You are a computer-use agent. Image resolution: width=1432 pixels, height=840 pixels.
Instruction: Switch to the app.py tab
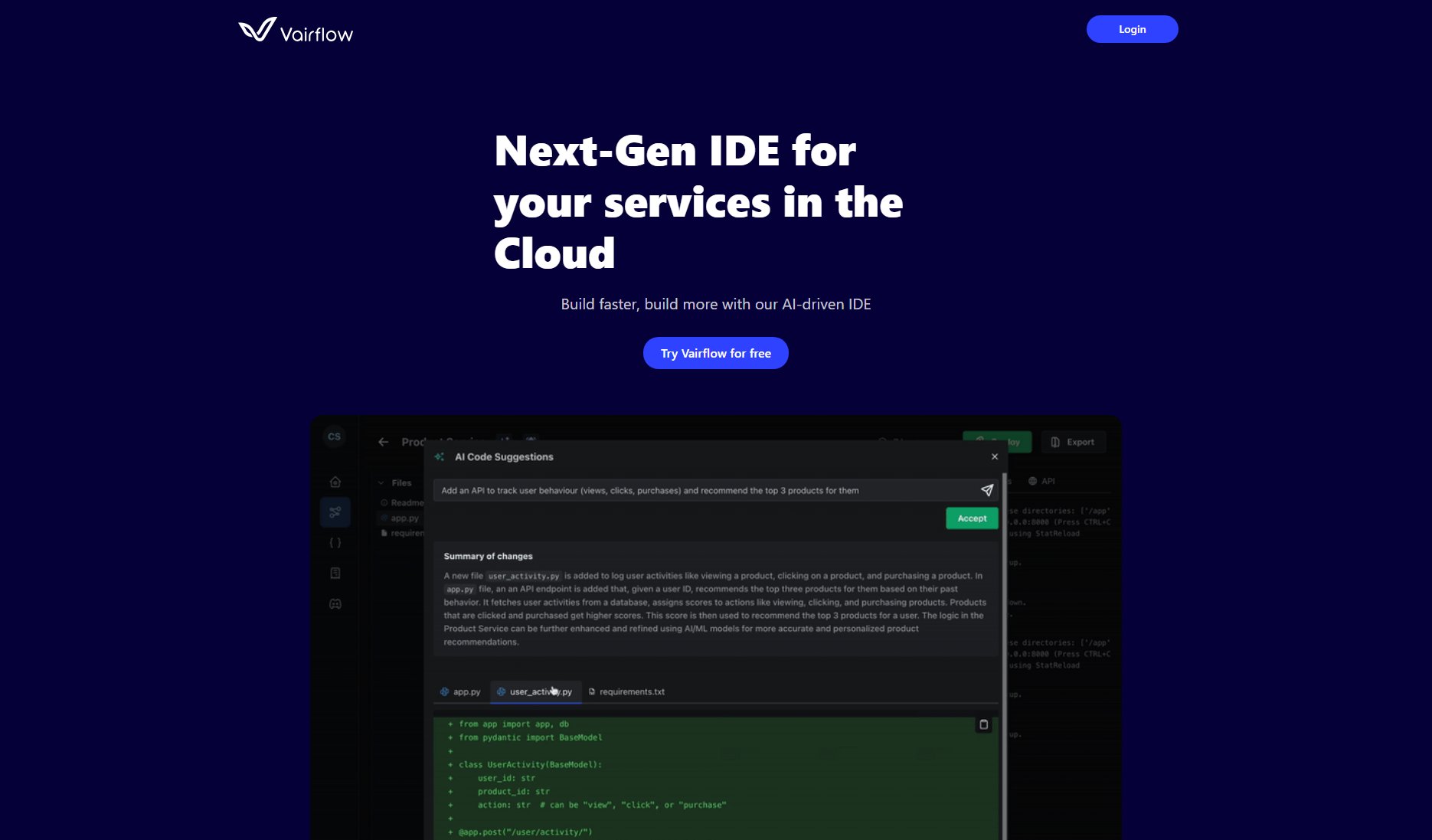tap(460, 691)
